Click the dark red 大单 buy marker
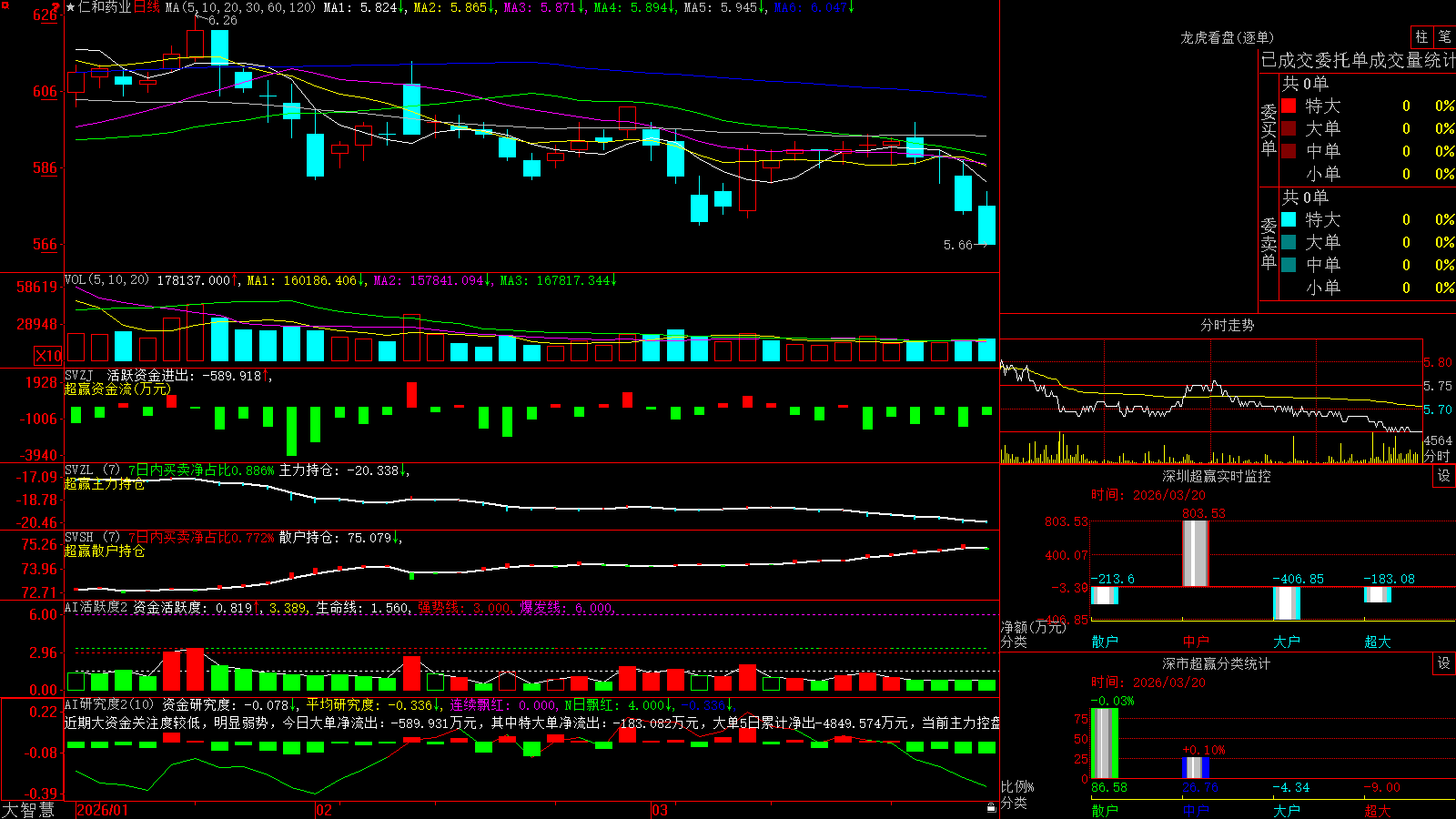1456x819 pixels. [x=1289, y=128]
